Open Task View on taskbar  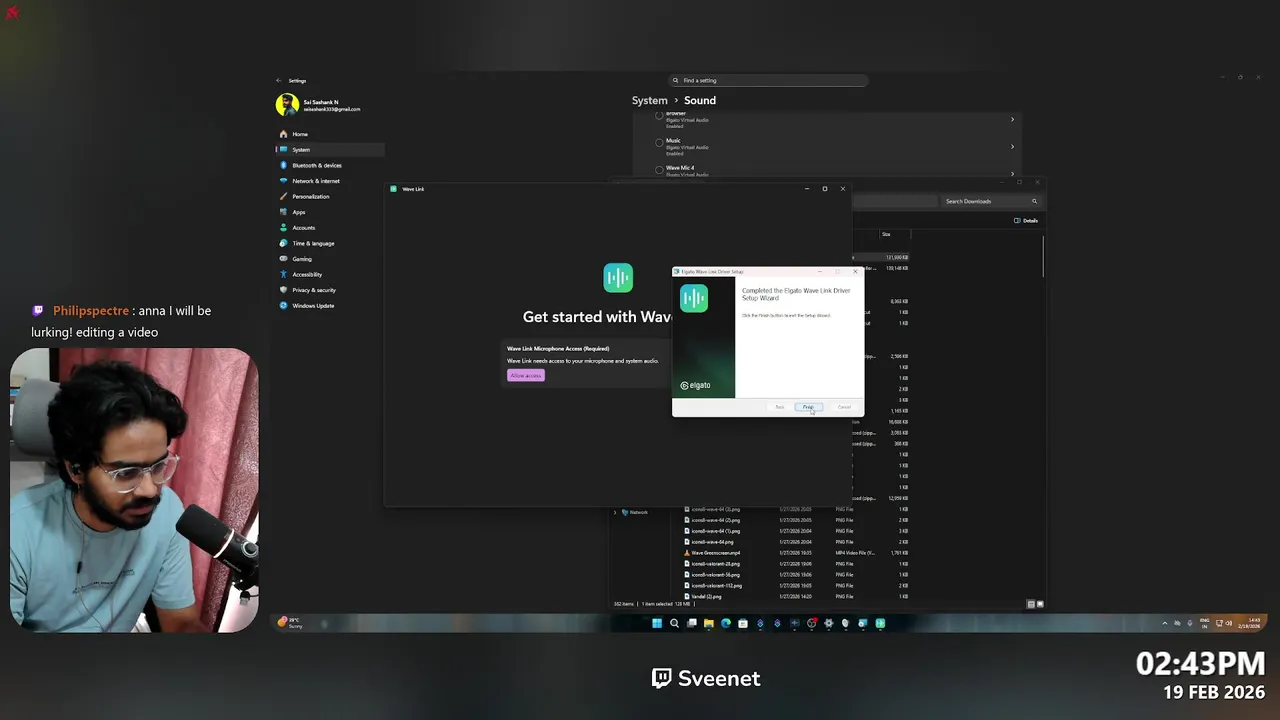(x=691, y=623)
